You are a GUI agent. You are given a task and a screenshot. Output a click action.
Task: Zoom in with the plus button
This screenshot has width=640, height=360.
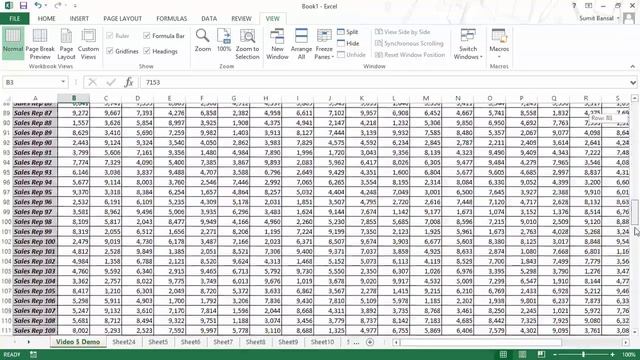(612, 354)
